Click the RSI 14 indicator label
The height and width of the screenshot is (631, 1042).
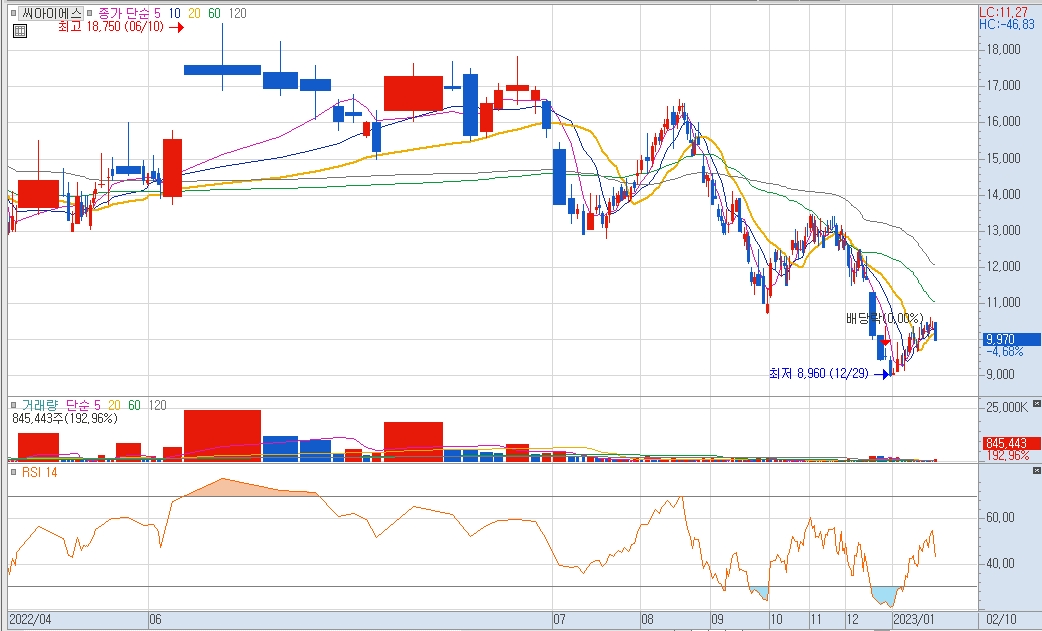(40, 472)
